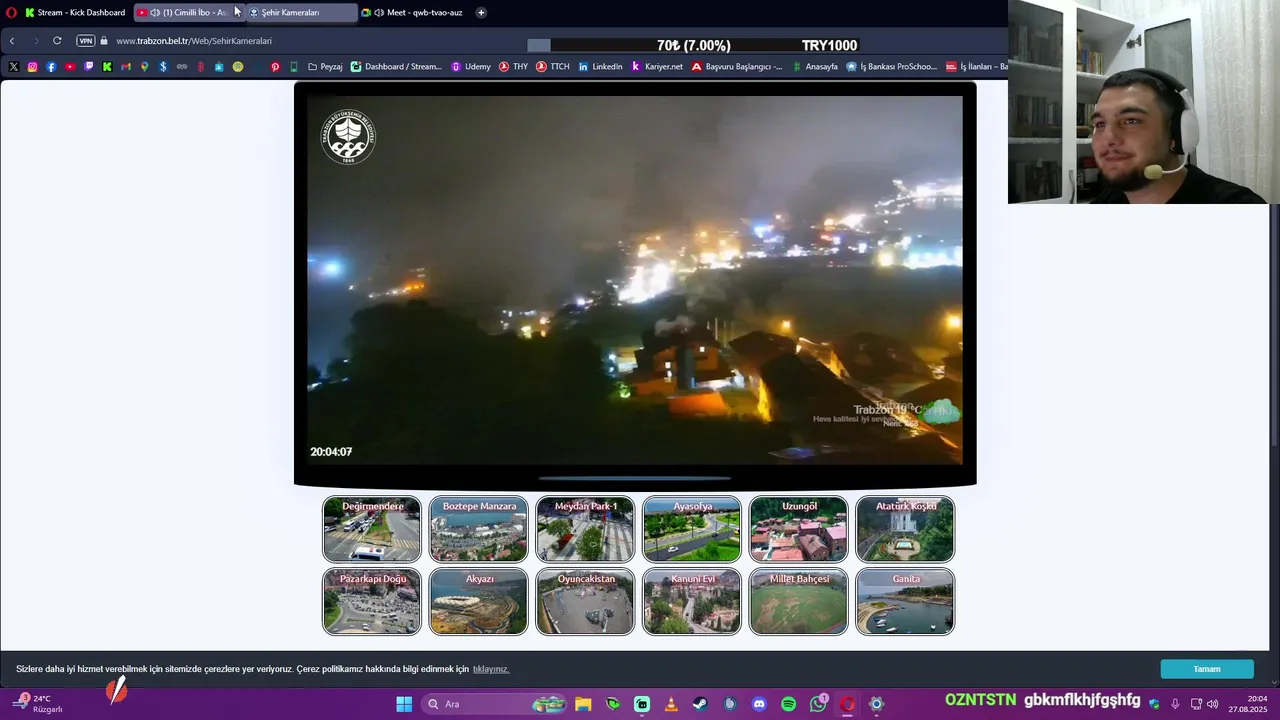Image resolution: width=1280 pixels, height=720 pixels.
Task: Open the Facebook bookmark icon
Action: tap(51, 67)
